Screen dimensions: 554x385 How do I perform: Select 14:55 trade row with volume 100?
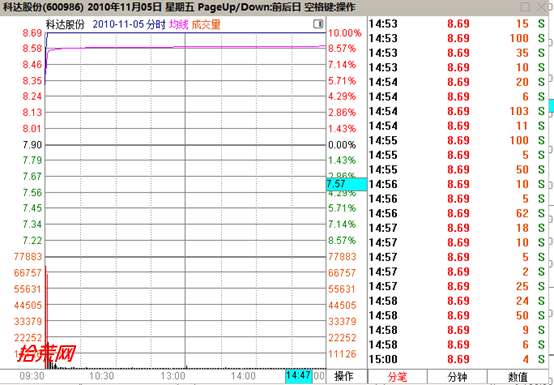457,140
